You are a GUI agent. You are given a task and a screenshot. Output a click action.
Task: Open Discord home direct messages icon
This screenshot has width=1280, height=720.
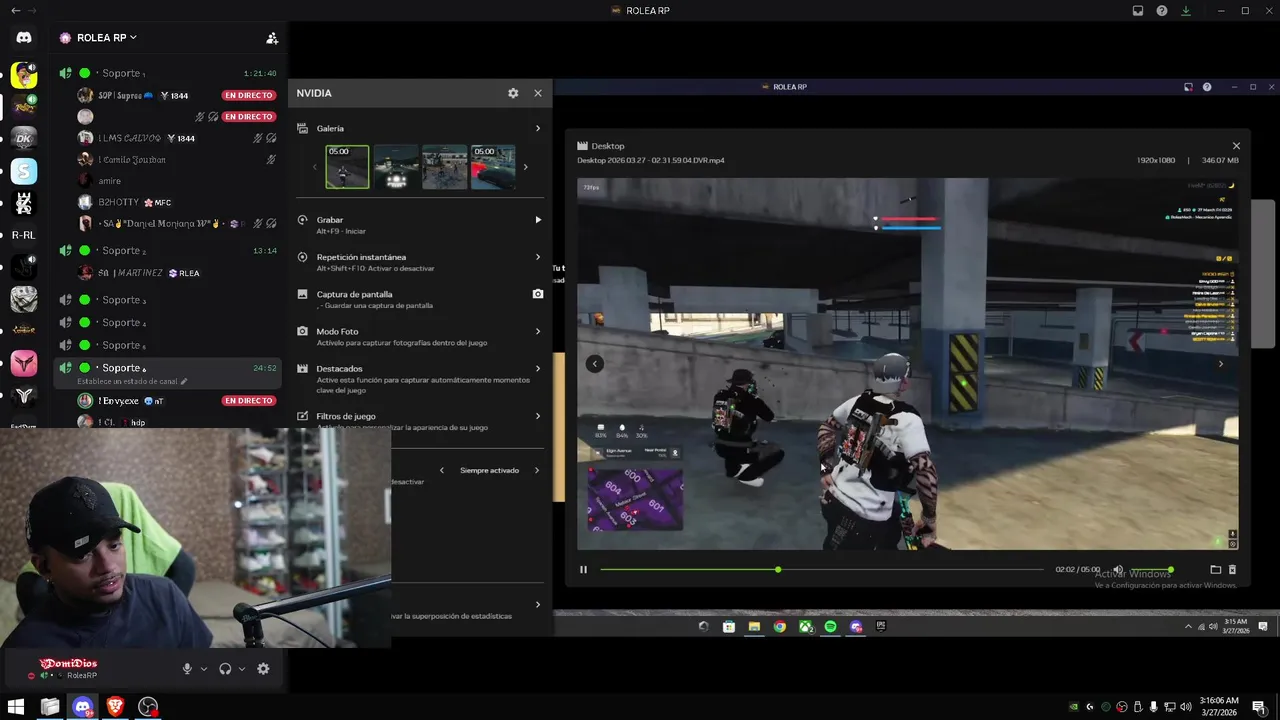tap(24, 38)
